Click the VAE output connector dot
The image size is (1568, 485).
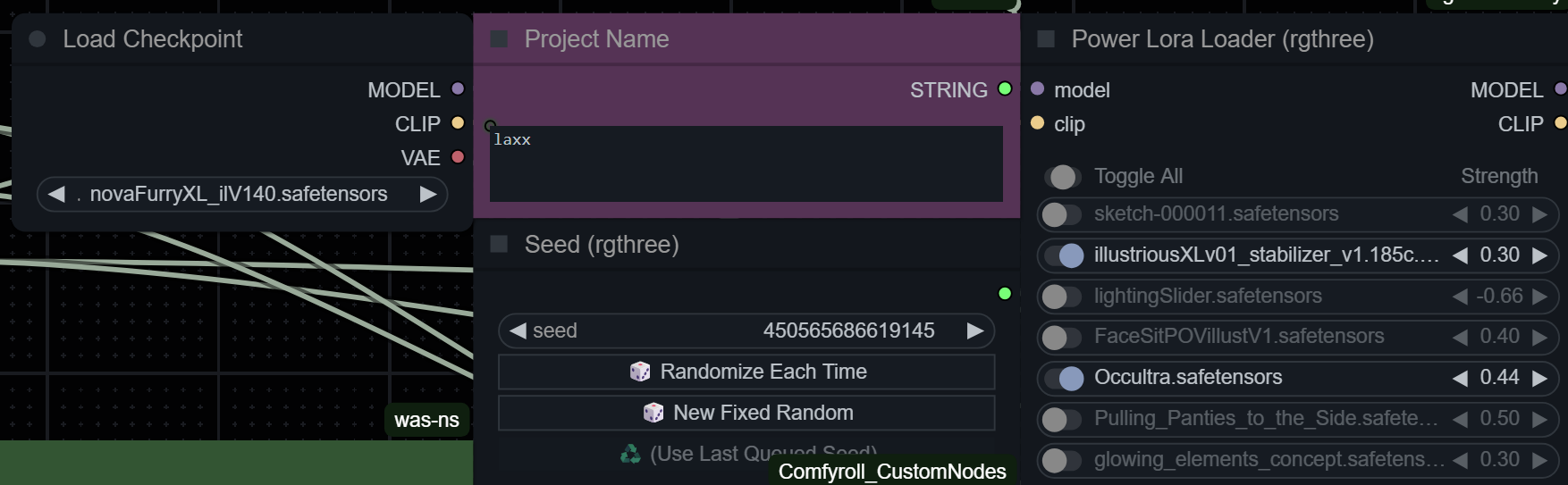tap(458, 157)
